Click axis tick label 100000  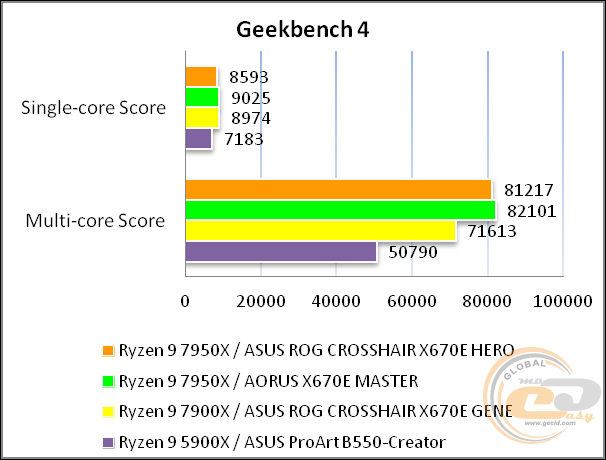pyautogui.click(x=563, y=301)
